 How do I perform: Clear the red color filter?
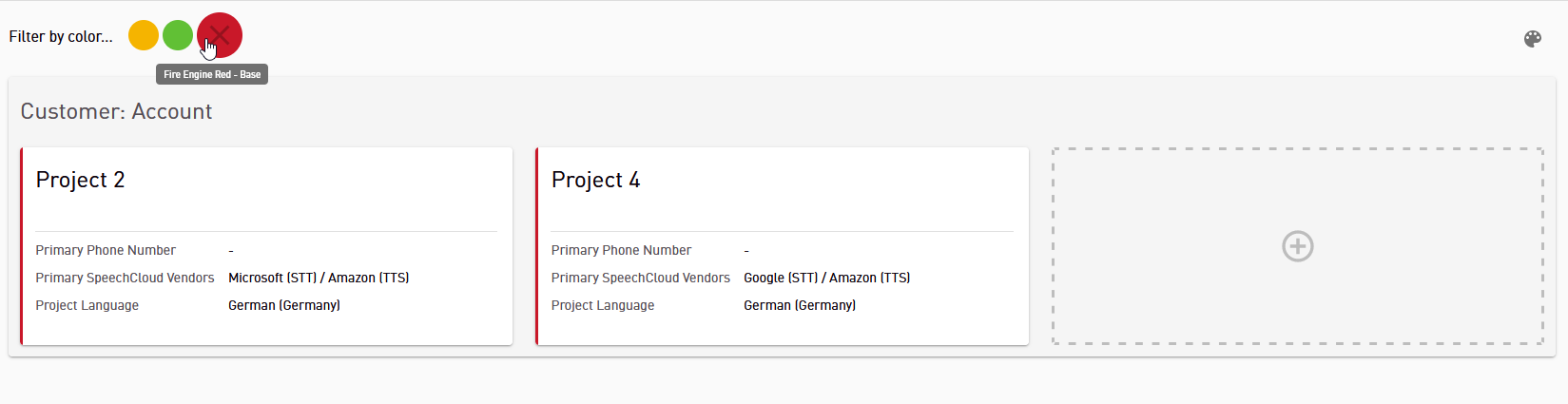[220, 36]
